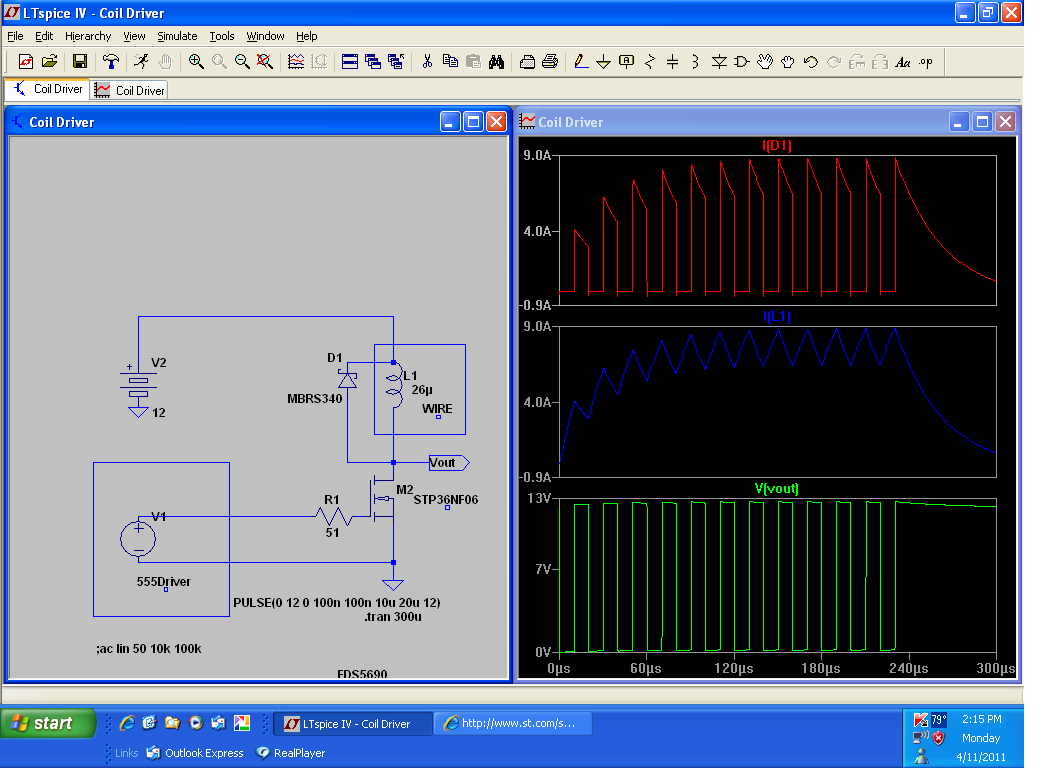Click the Halt hand icon next to Run
Image resolution: width=1042 pixels, height=770 pixels.
pos(165,62)
